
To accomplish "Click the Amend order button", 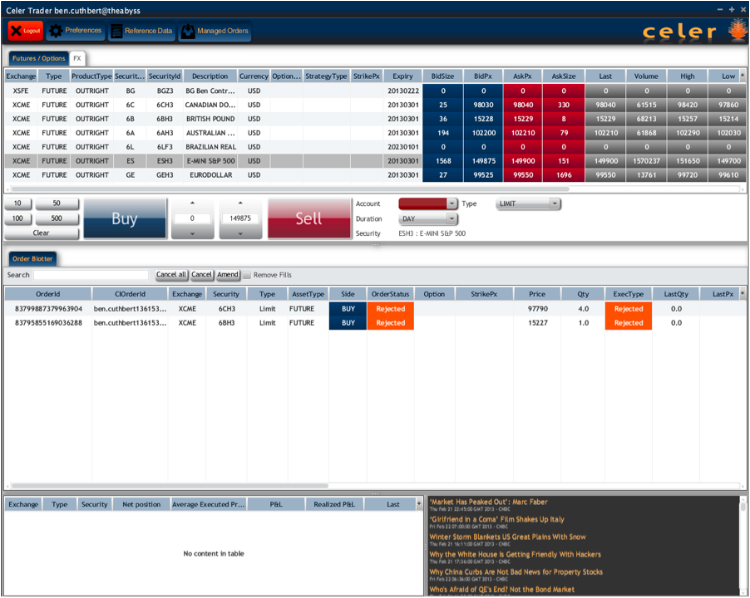I will (x=228, y=275).
